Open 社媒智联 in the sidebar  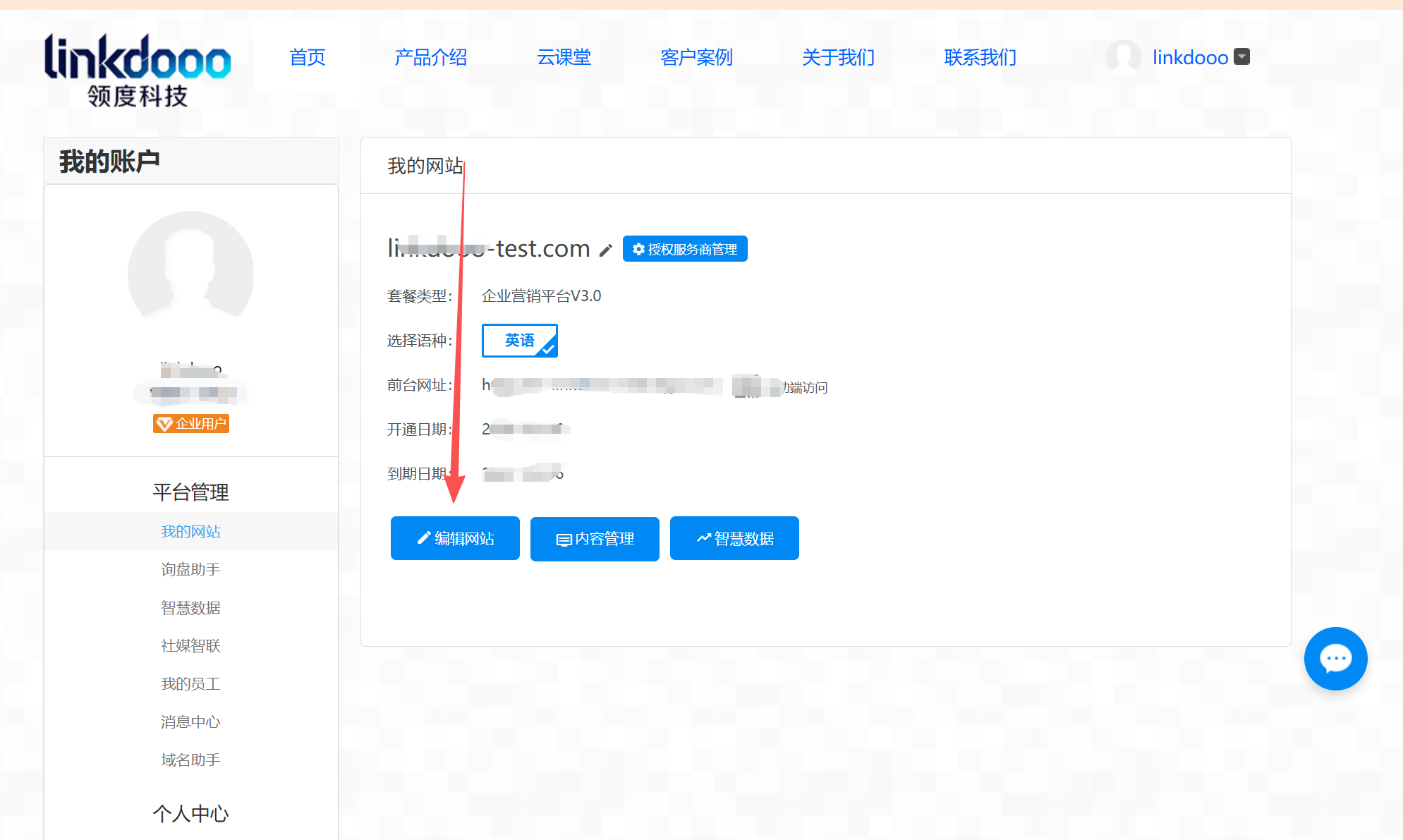point(190,645)
